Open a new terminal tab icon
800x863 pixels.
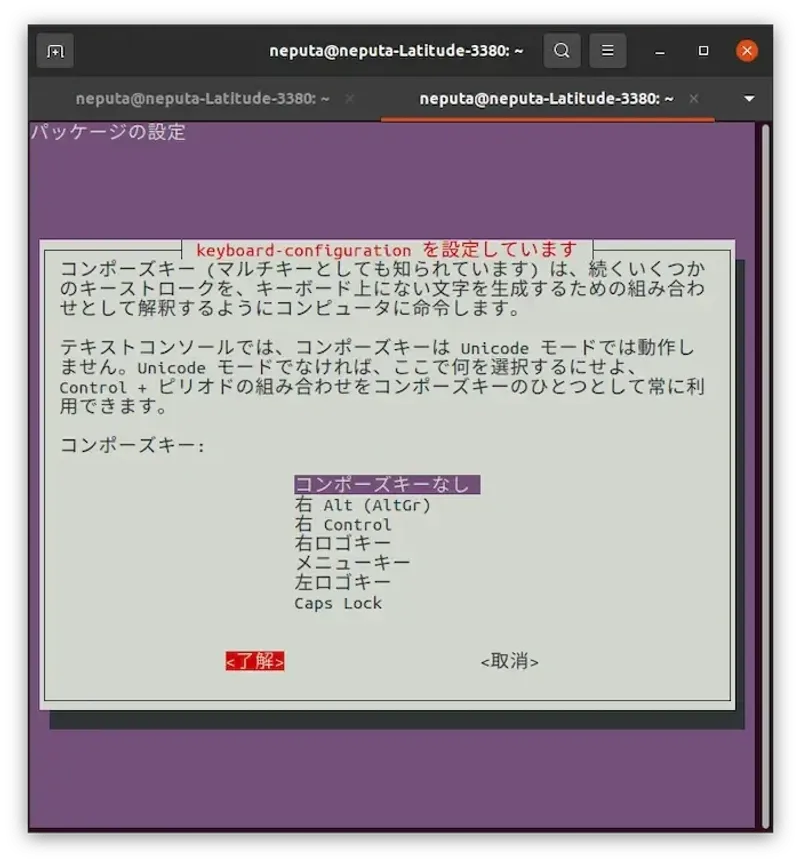pyautogui.click(x=54, y=50)
